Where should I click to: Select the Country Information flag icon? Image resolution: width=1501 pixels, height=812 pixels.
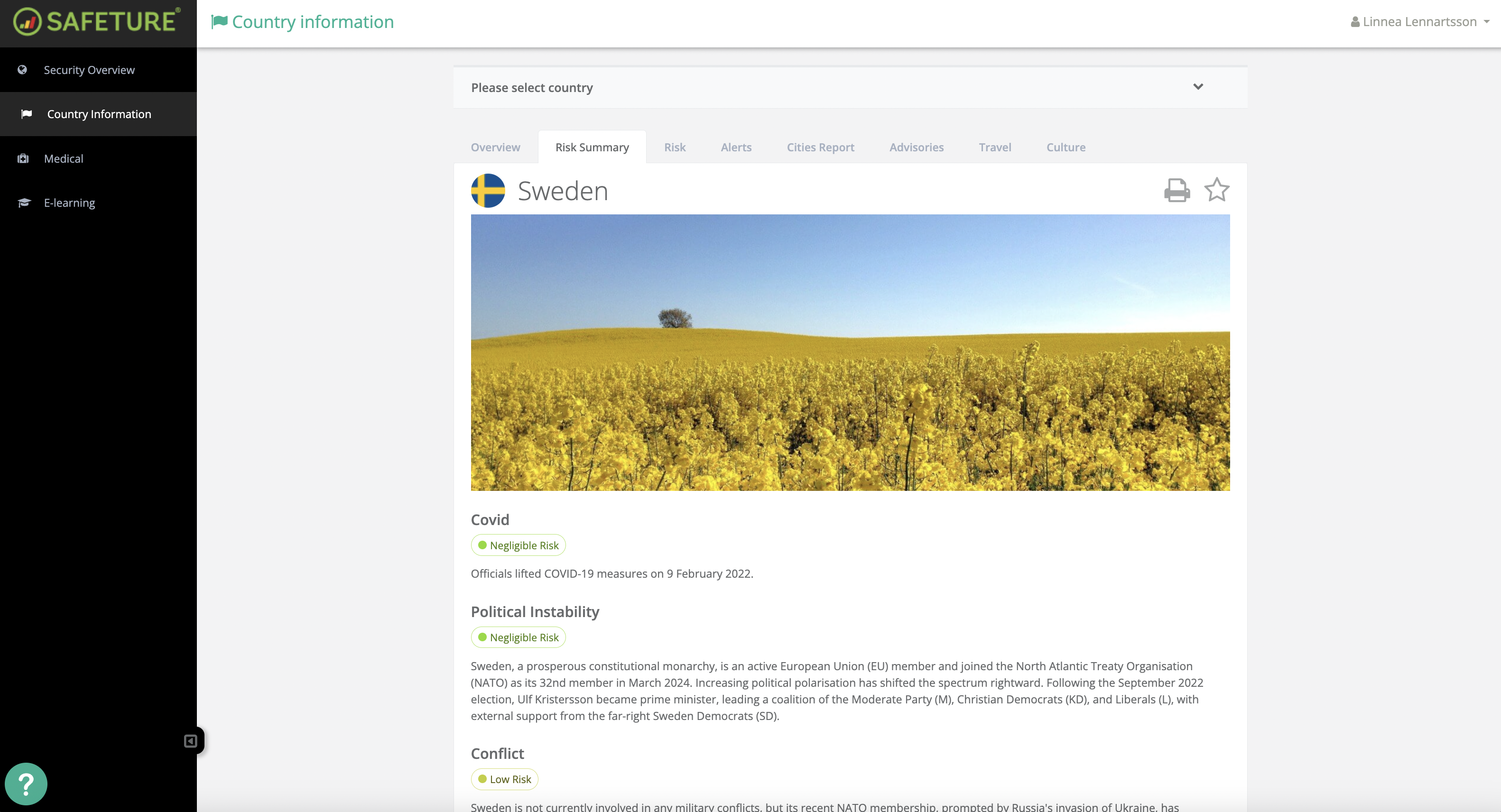[27, 114]
